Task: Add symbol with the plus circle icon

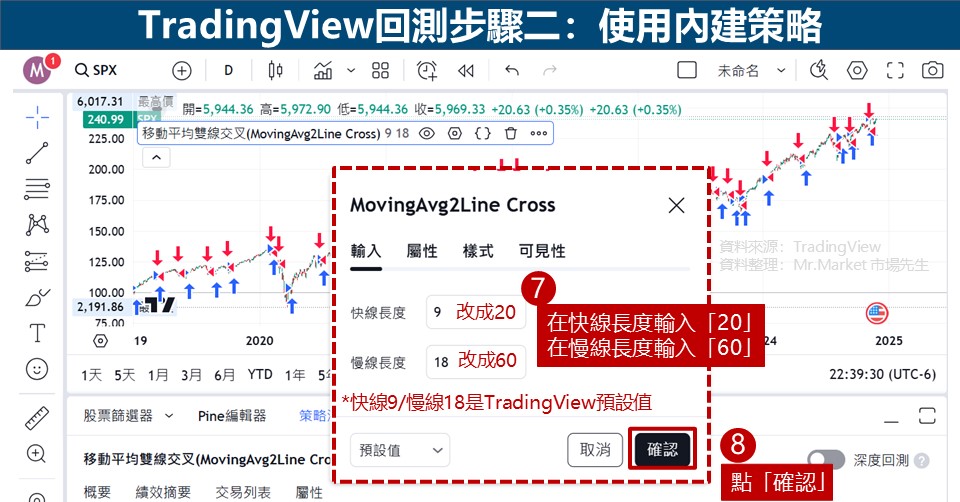Action: coord(182,71)
